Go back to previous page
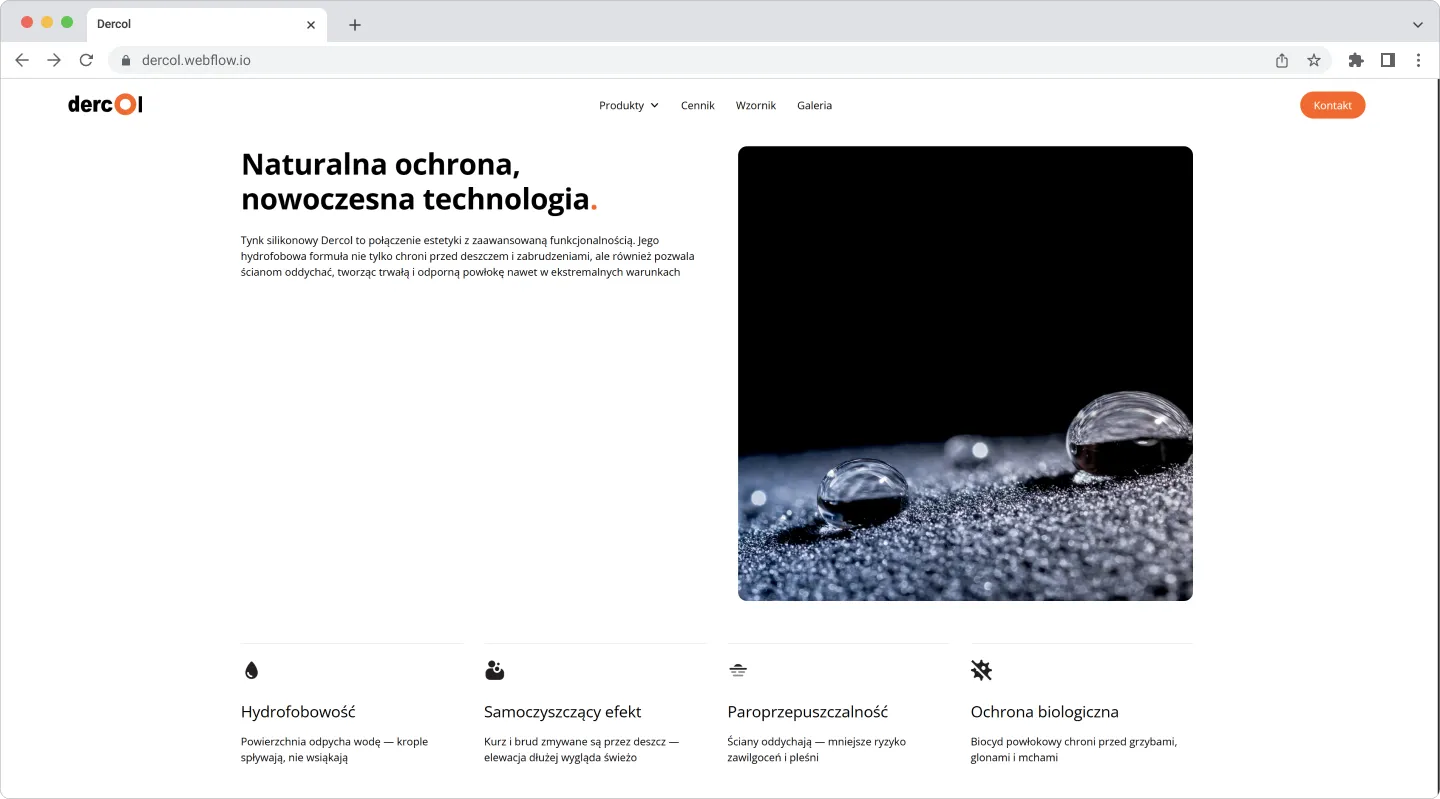1440x799 pixels. [x=22, y=60]
